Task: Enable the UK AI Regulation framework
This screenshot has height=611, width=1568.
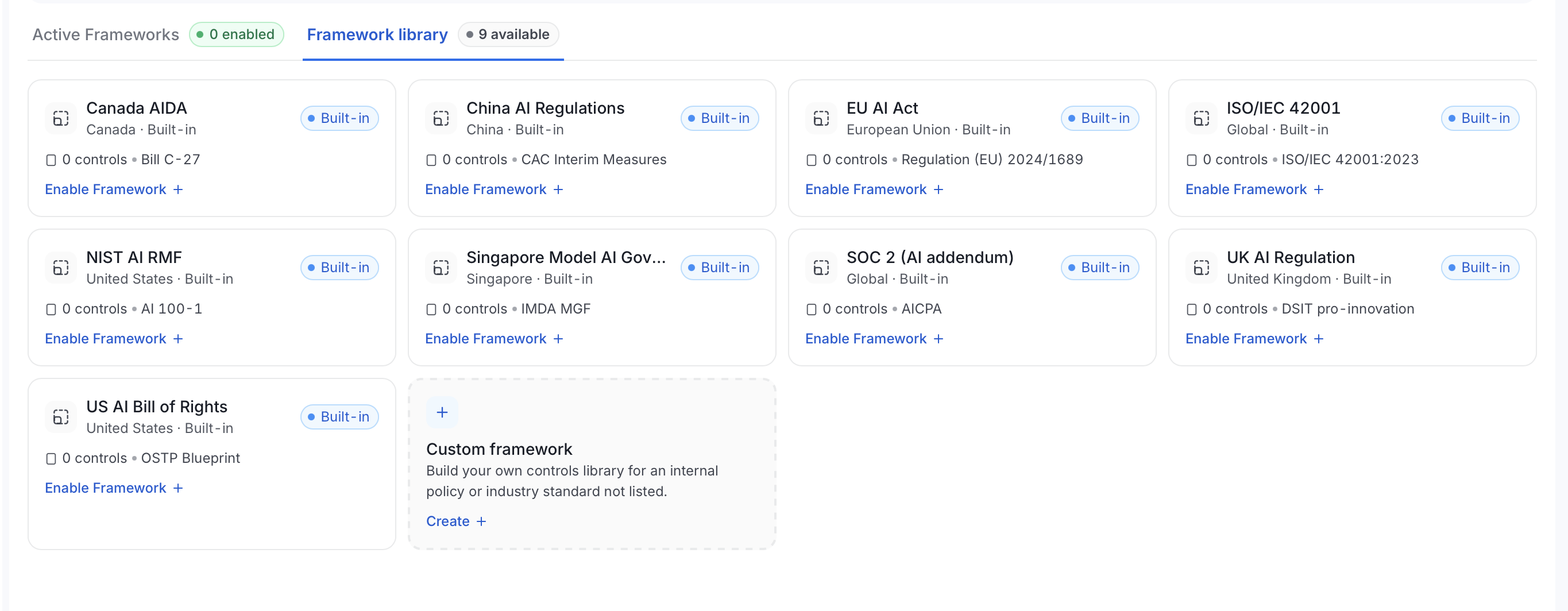Action: coord(1254,338)
